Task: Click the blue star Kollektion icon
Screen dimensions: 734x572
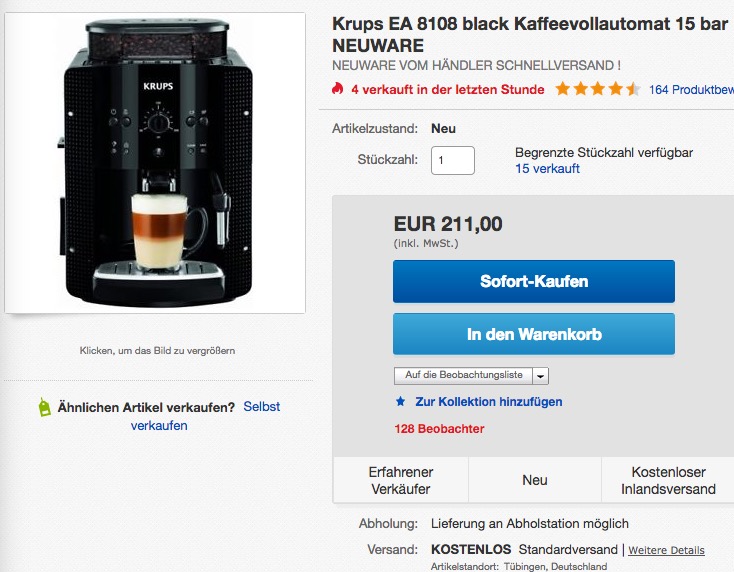Action: click(x=400, y=401)
